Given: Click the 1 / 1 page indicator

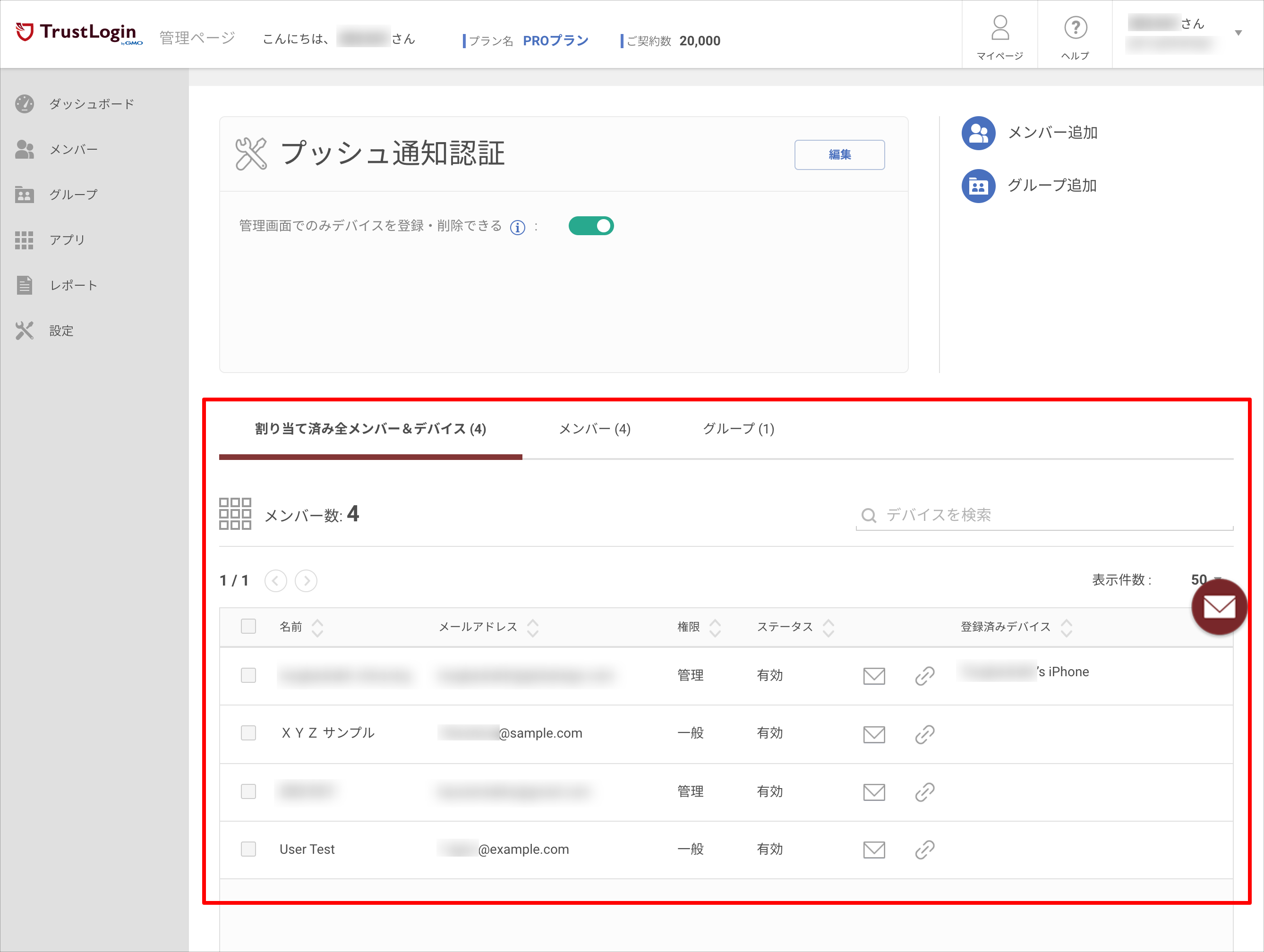Looking at the screenshot, I should click(x=234, y=581).
